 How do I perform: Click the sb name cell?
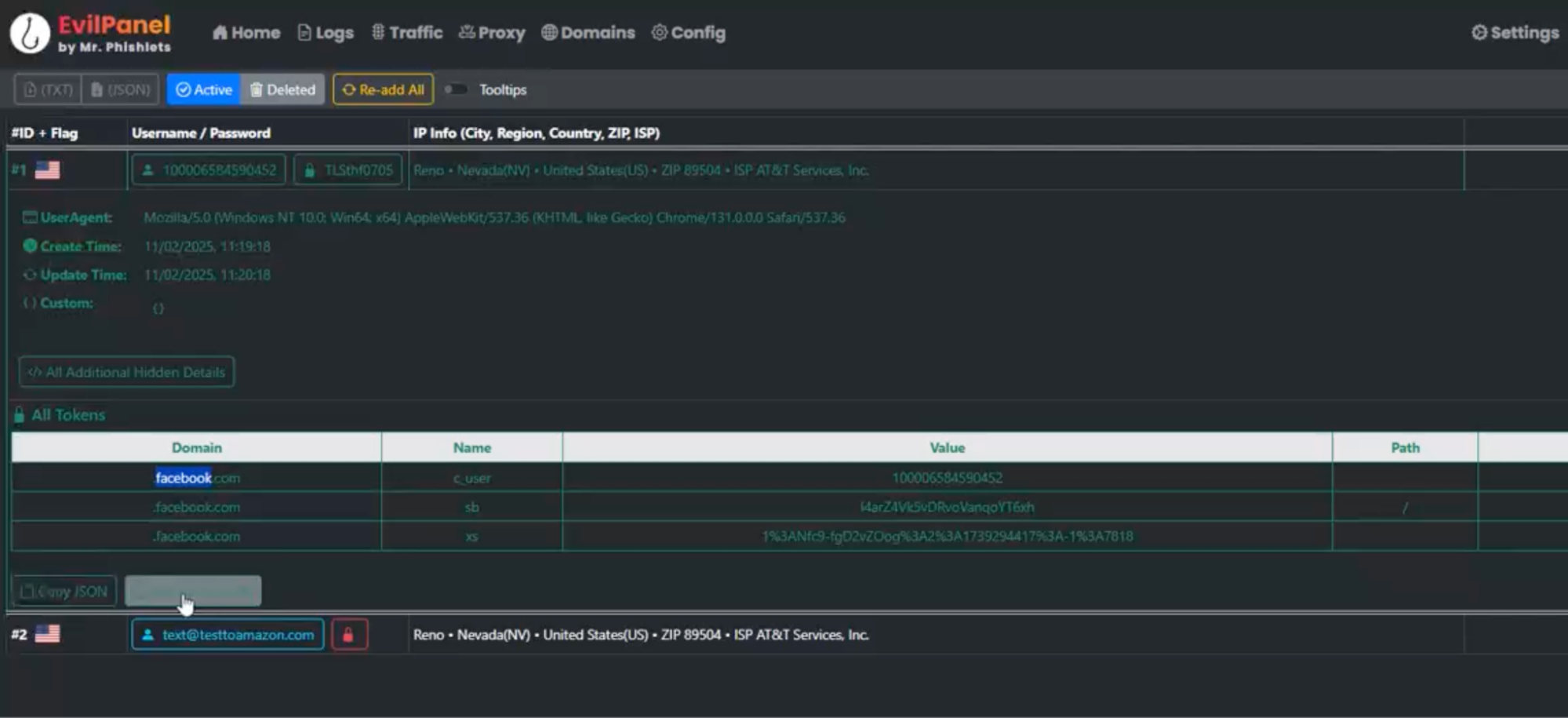point(471,507)
